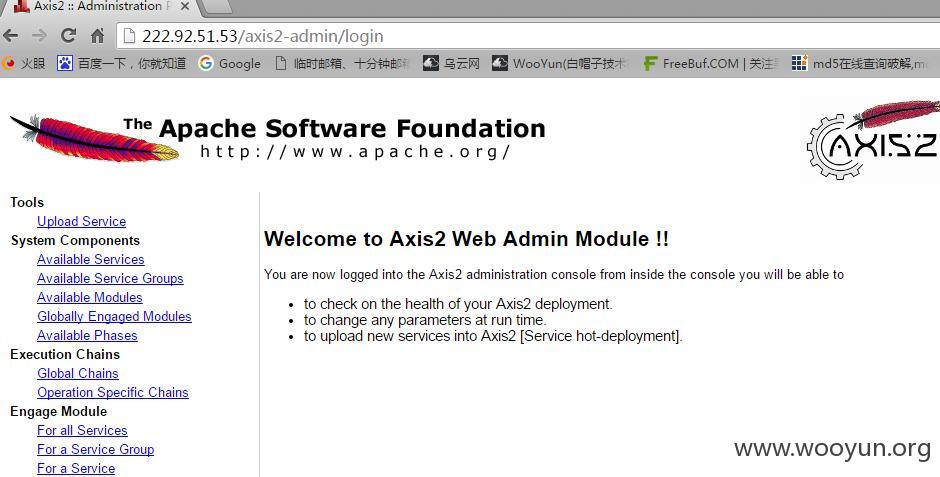
Task: Open the Google bookmark
Action: (230, 63)
